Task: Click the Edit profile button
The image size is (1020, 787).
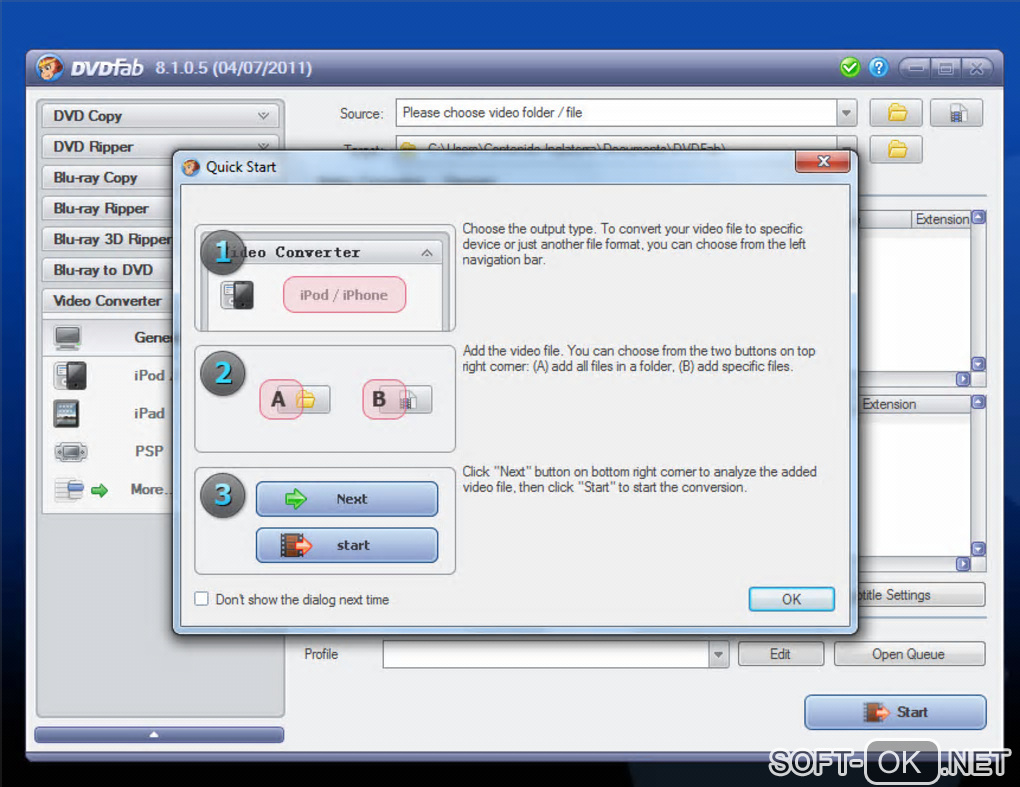Action: coord(781,654)
